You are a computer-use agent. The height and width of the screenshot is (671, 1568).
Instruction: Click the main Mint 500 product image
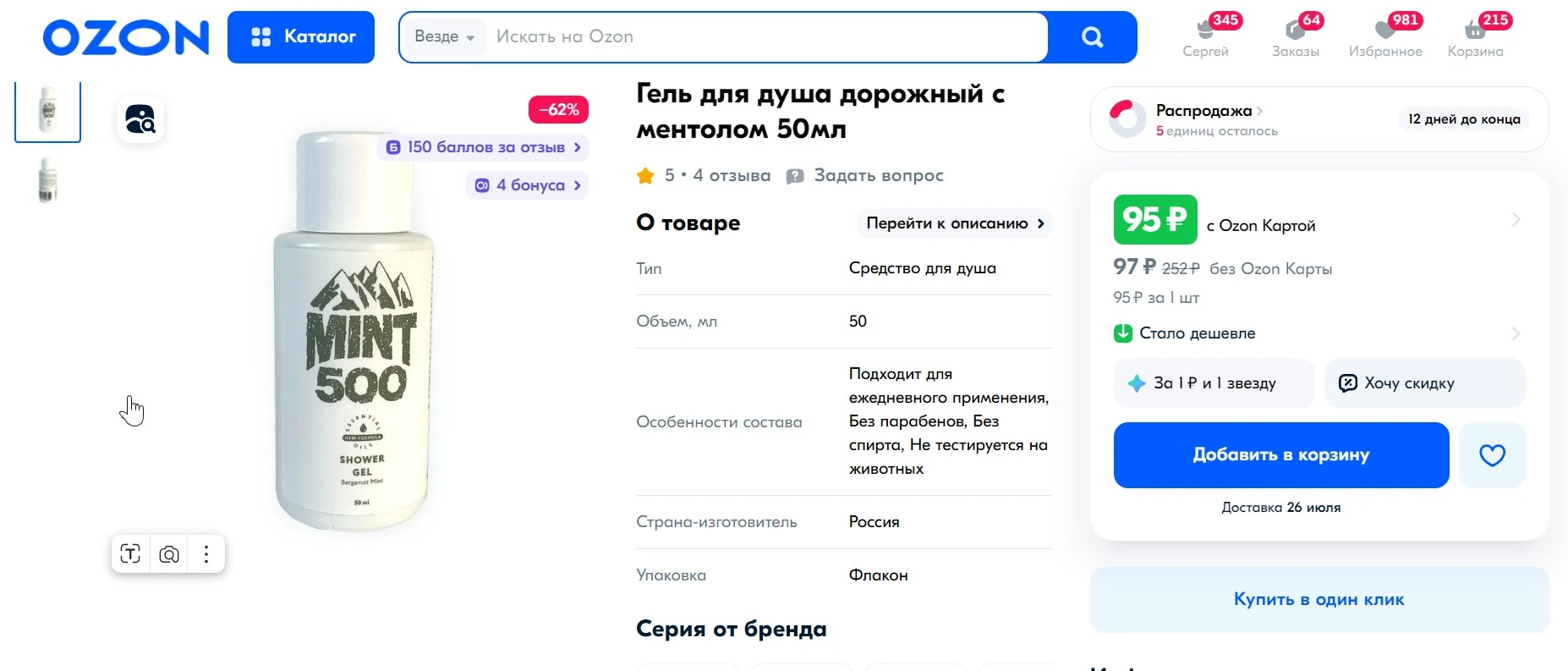[355, 332]
